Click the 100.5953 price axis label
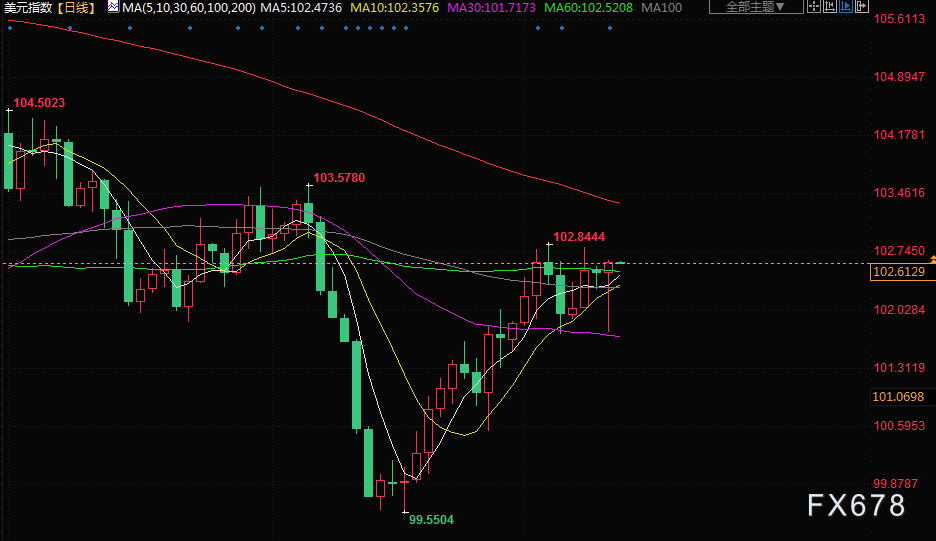 point(900,426)
